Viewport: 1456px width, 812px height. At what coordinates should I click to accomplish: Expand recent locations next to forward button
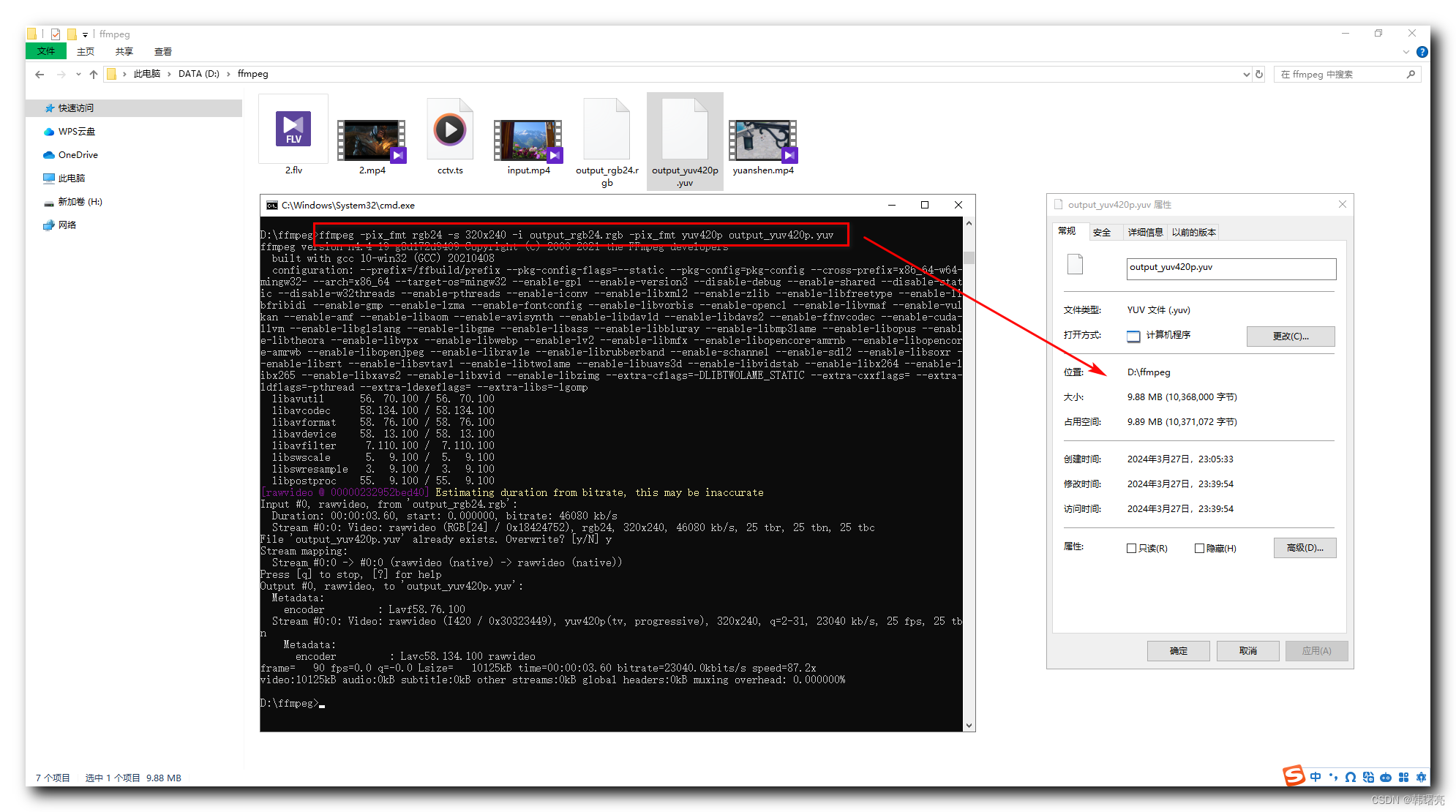pos(78,74)
